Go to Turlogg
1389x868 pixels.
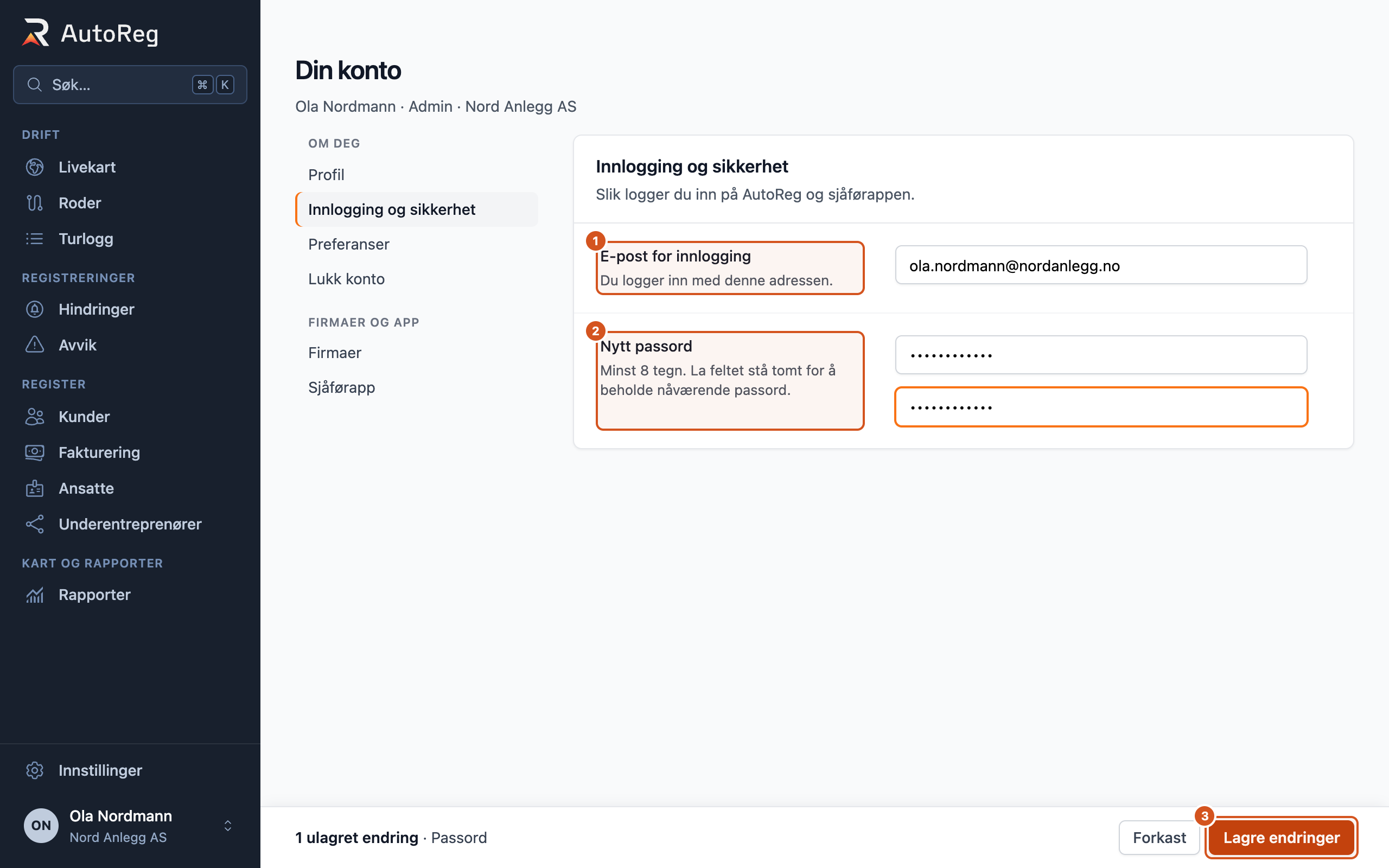130,238
